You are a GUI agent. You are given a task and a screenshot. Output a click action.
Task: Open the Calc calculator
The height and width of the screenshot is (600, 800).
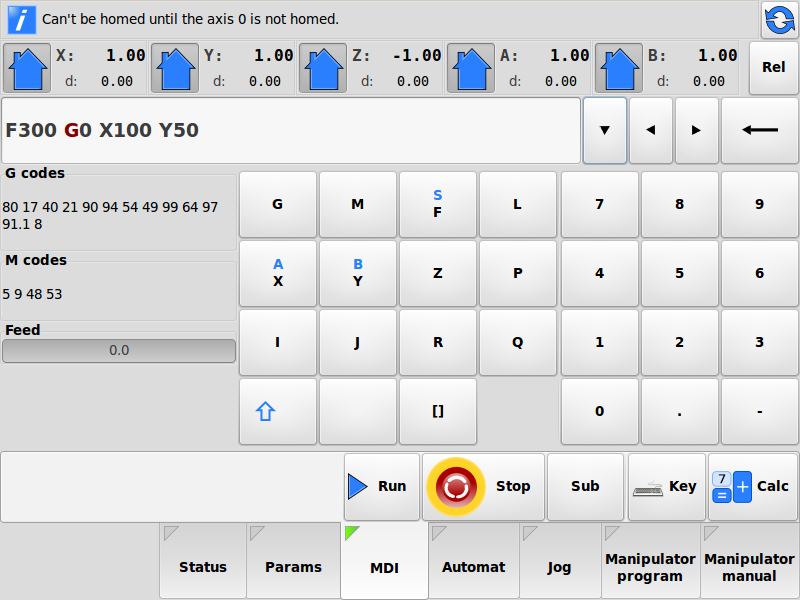[753, 486]
